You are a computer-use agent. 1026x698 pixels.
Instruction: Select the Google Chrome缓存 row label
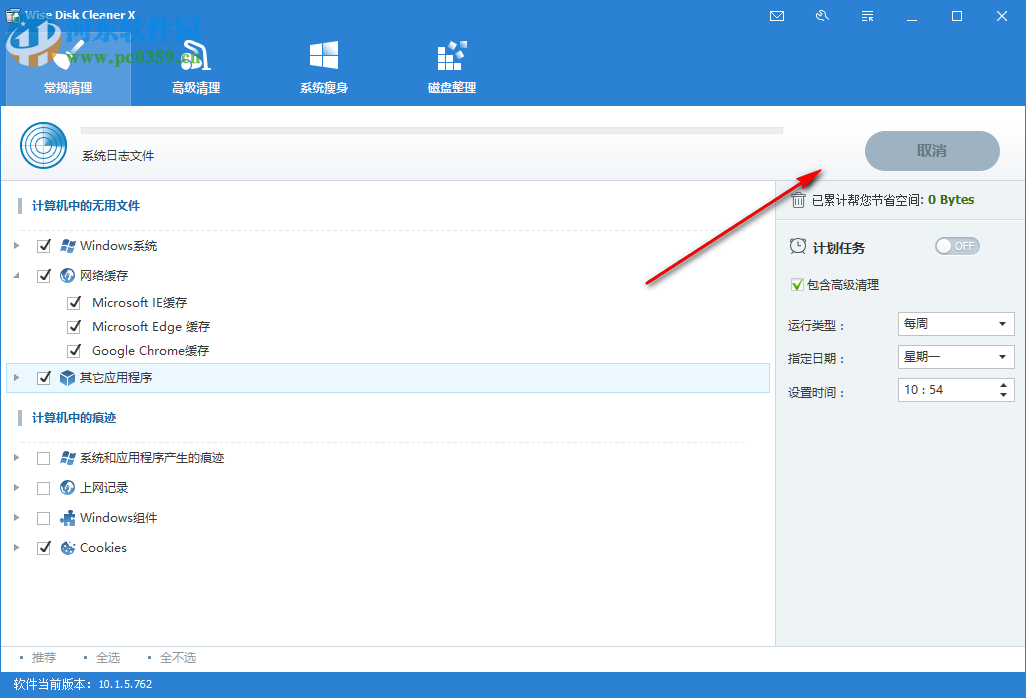(150, 351)
